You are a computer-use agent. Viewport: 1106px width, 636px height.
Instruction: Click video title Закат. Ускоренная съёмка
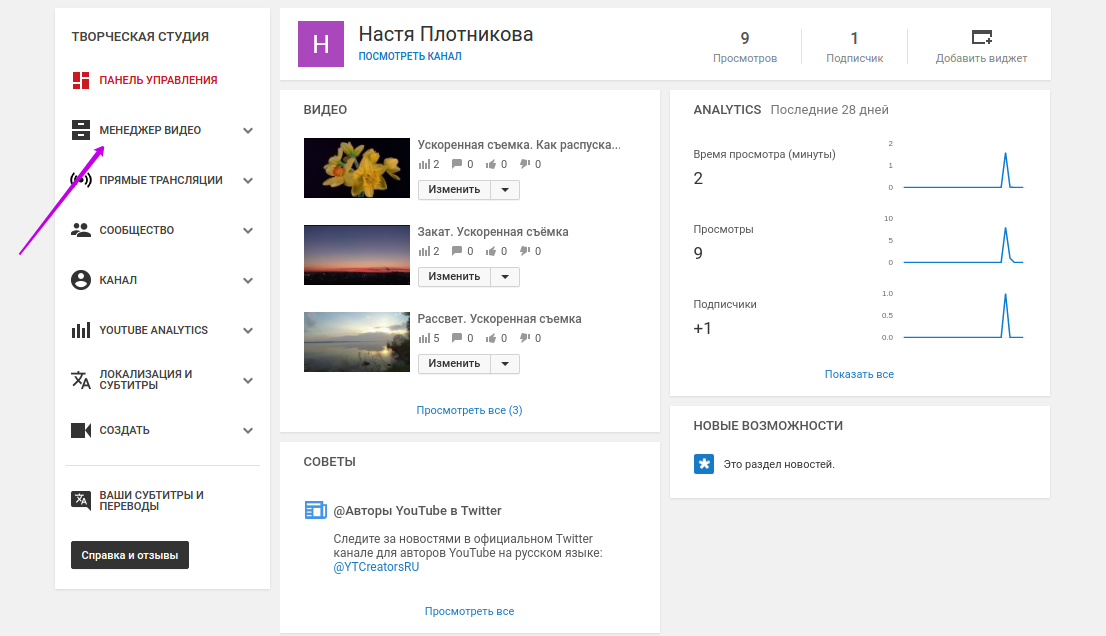[x=493, y=232]
